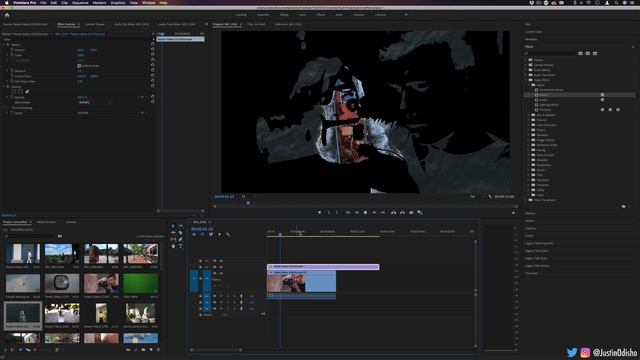Filter Effects by Accelerated Effects icon
The image size is (640, 360).
pos(580,53)
